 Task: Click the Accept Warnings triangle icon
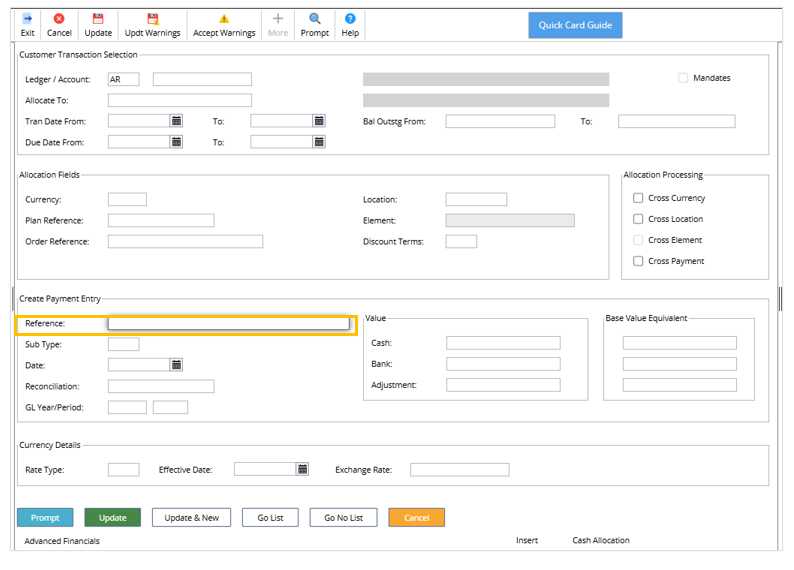click(x=224, y=19)
